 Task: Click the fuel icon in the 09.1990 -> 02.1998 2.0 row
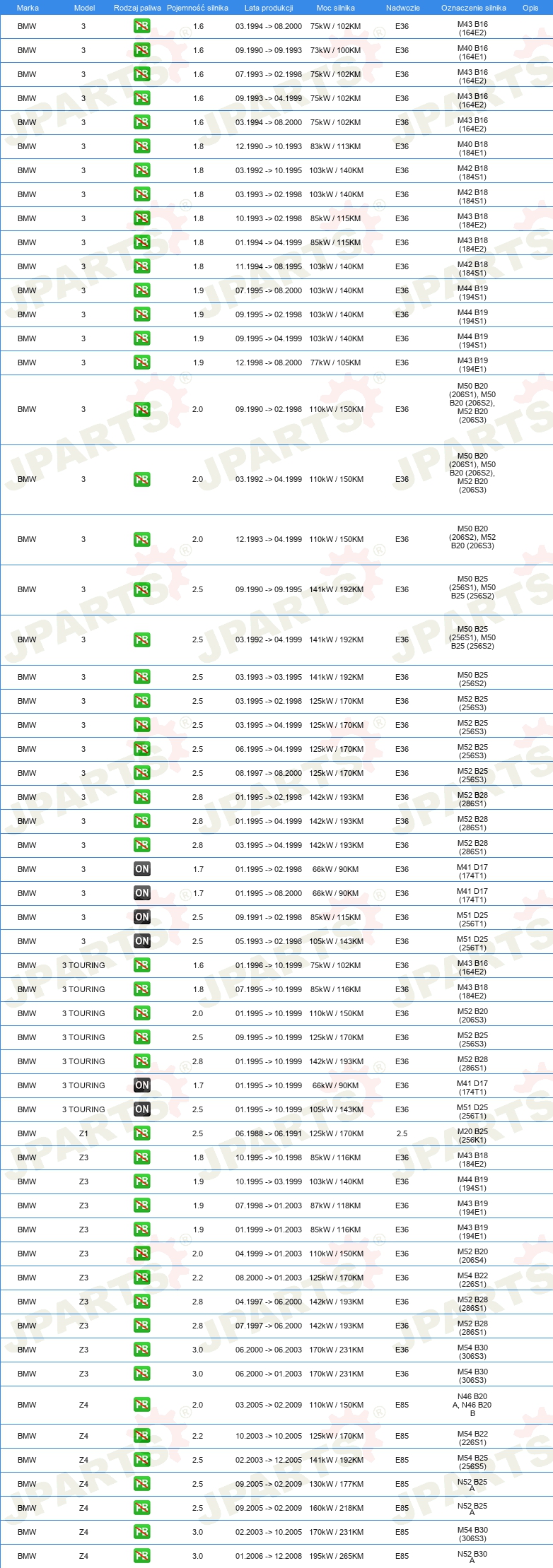pos(141,409)
